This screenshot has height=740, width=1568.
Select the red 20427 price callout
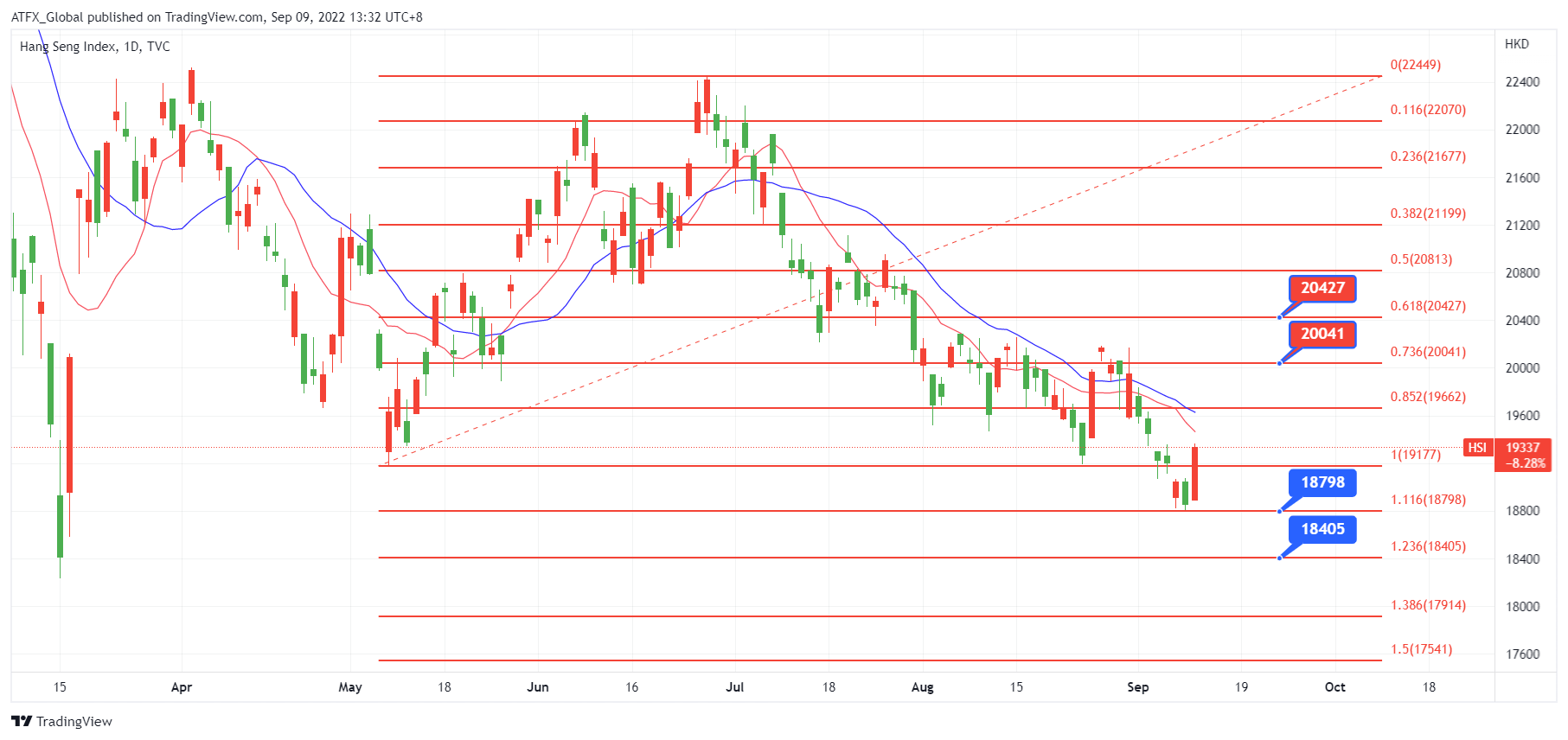coord(1322,288)
